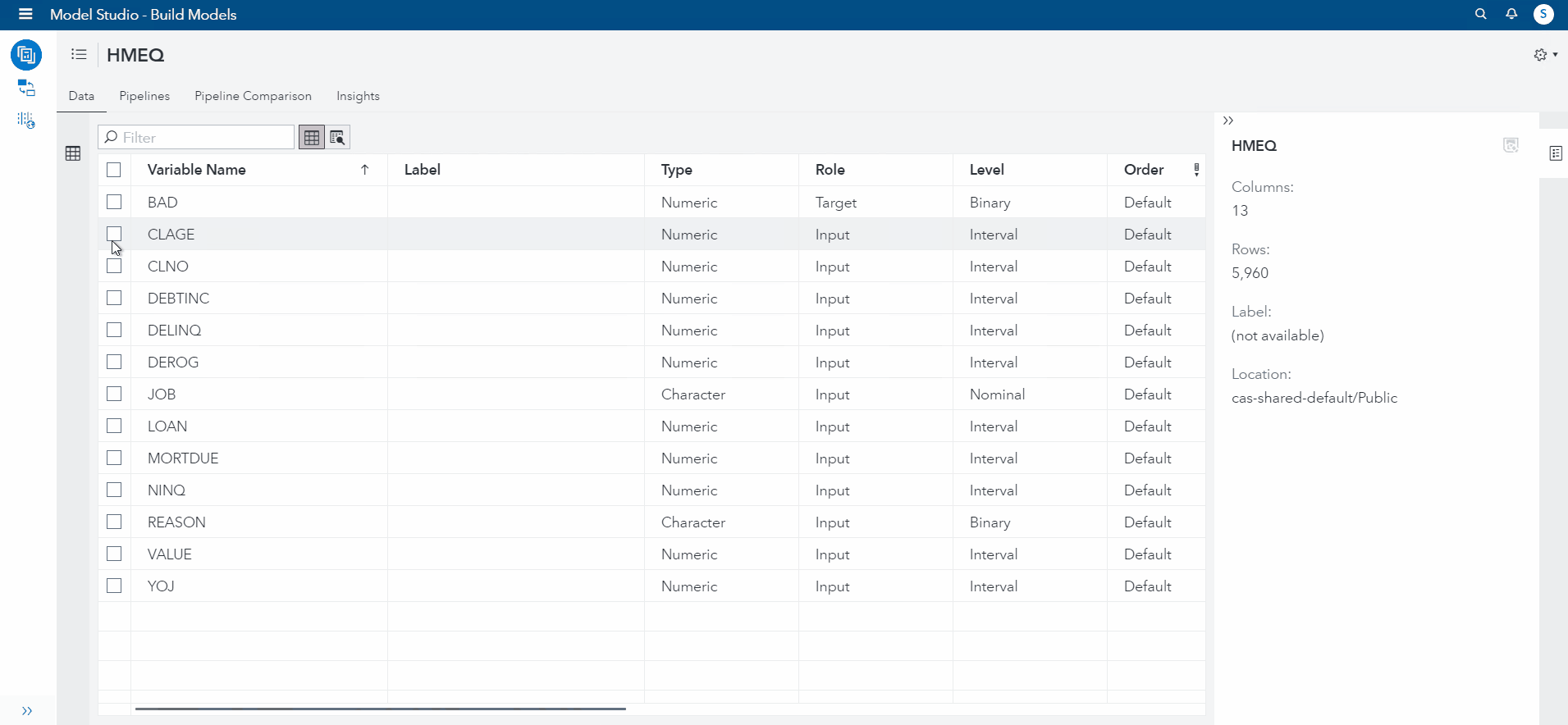The width and height of the screenshot is (1568, 725).
Task: Check the LOAN variable checkbox
Action: [x=114, y=426]
